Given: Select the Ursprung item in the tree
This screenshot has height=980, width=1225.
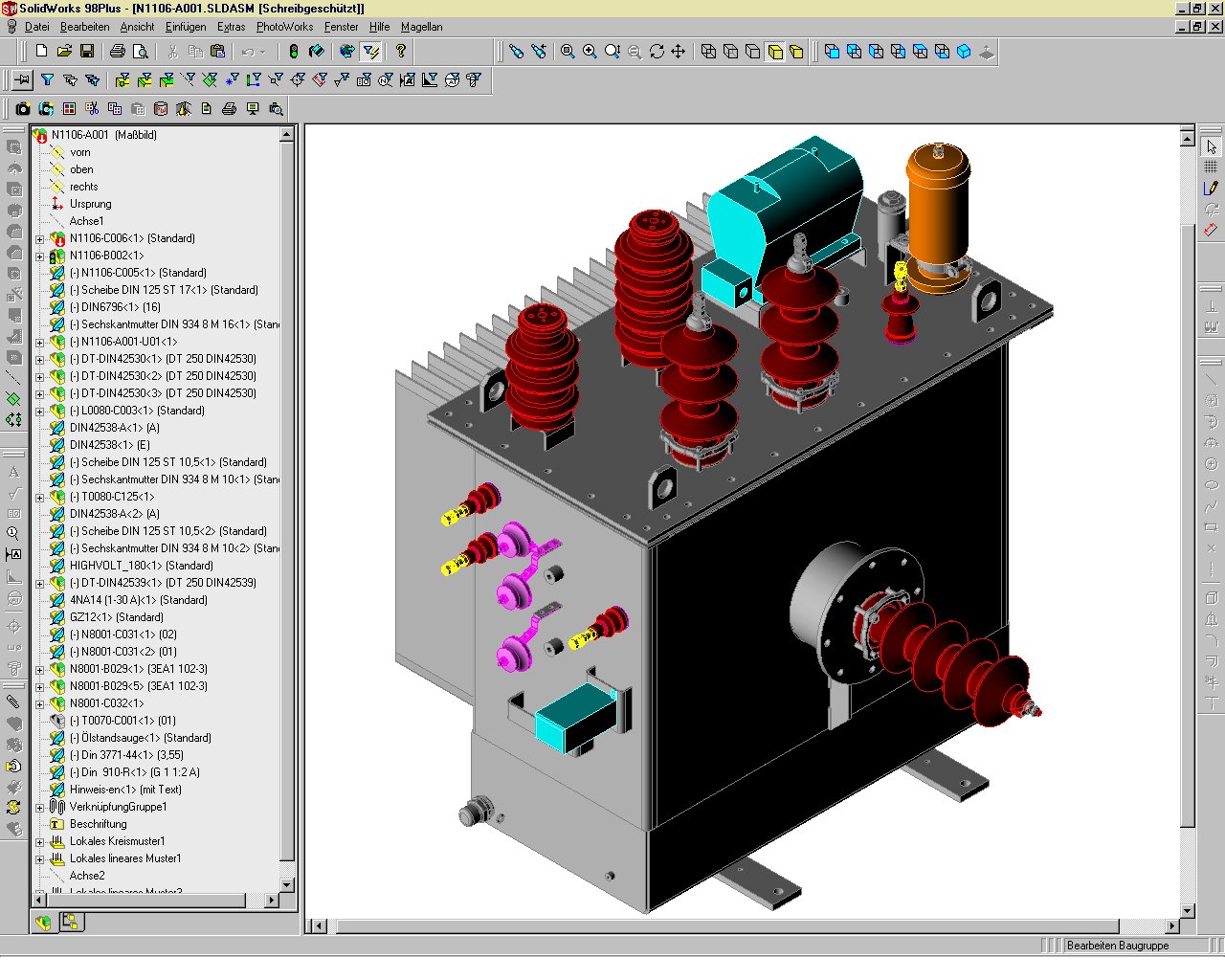Looking at the screenshot, I should pos(90,204).
